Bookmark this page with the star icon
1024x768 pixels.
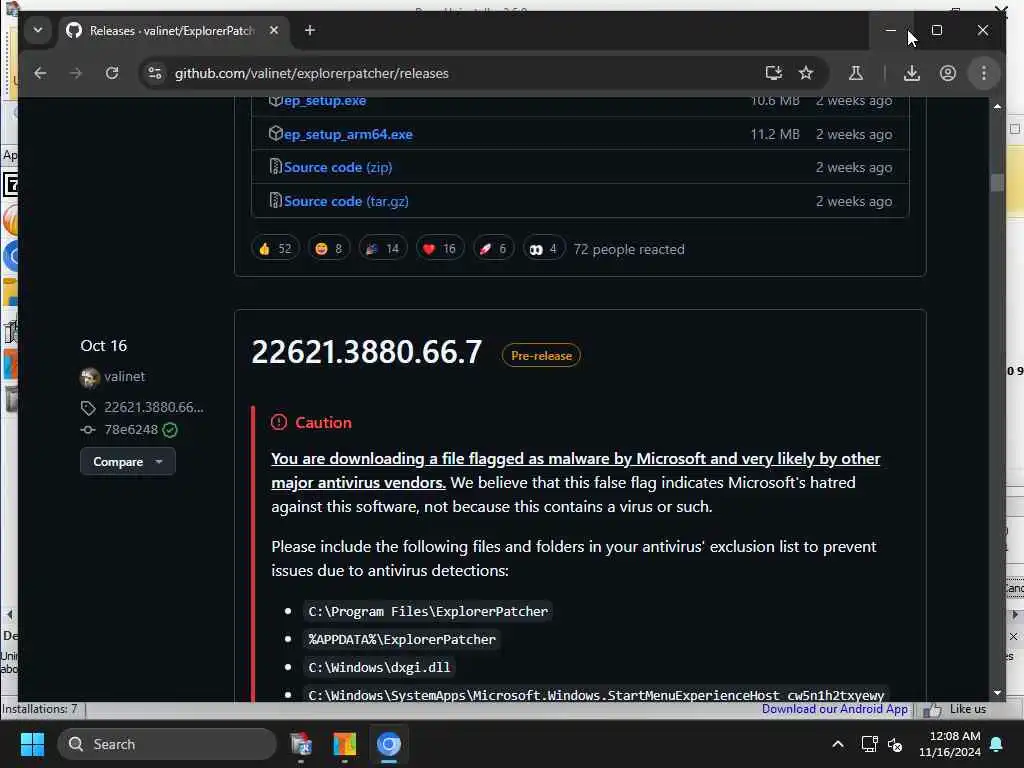click(806, 73)
